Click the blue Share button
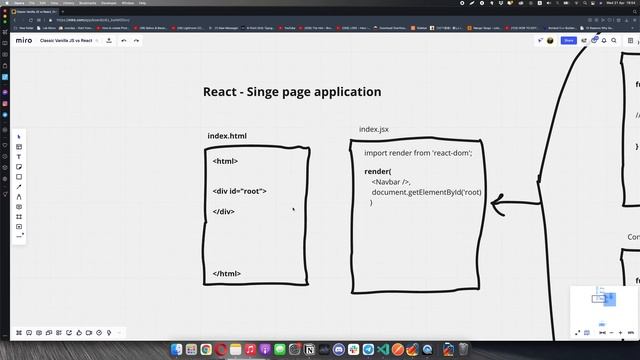Viewport: 640px width, 360px height. click(x=569, y=40)
